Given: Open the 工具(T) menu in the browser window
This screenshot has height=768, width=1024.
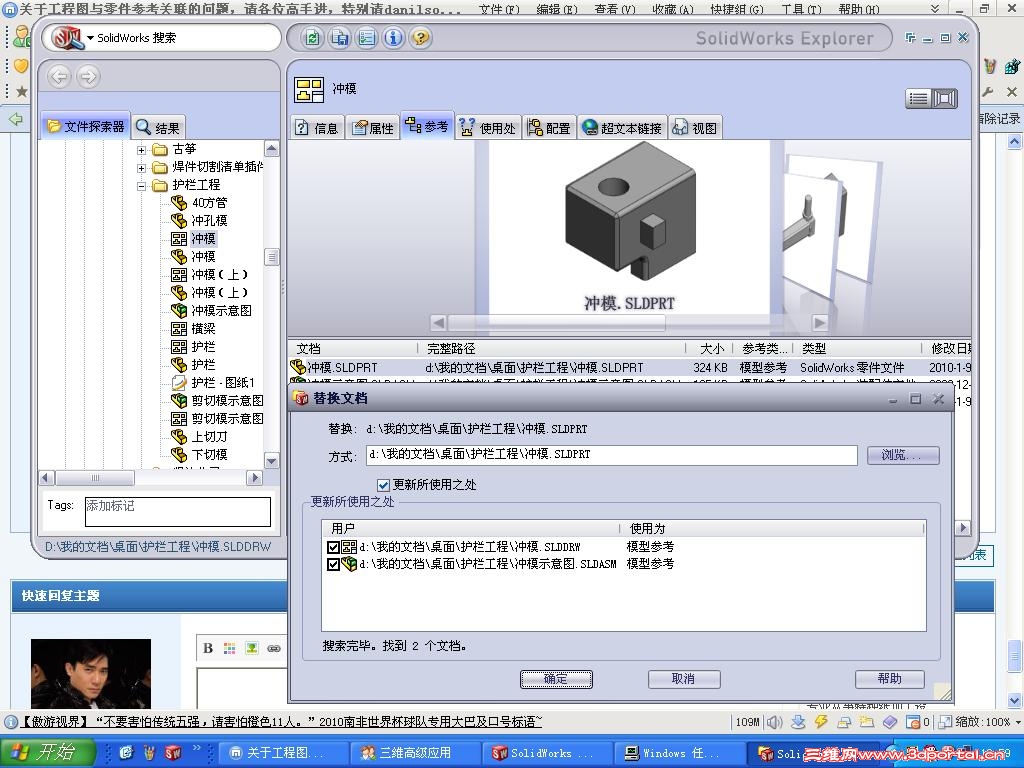Looking at the screenshot, I should point(801,9).
